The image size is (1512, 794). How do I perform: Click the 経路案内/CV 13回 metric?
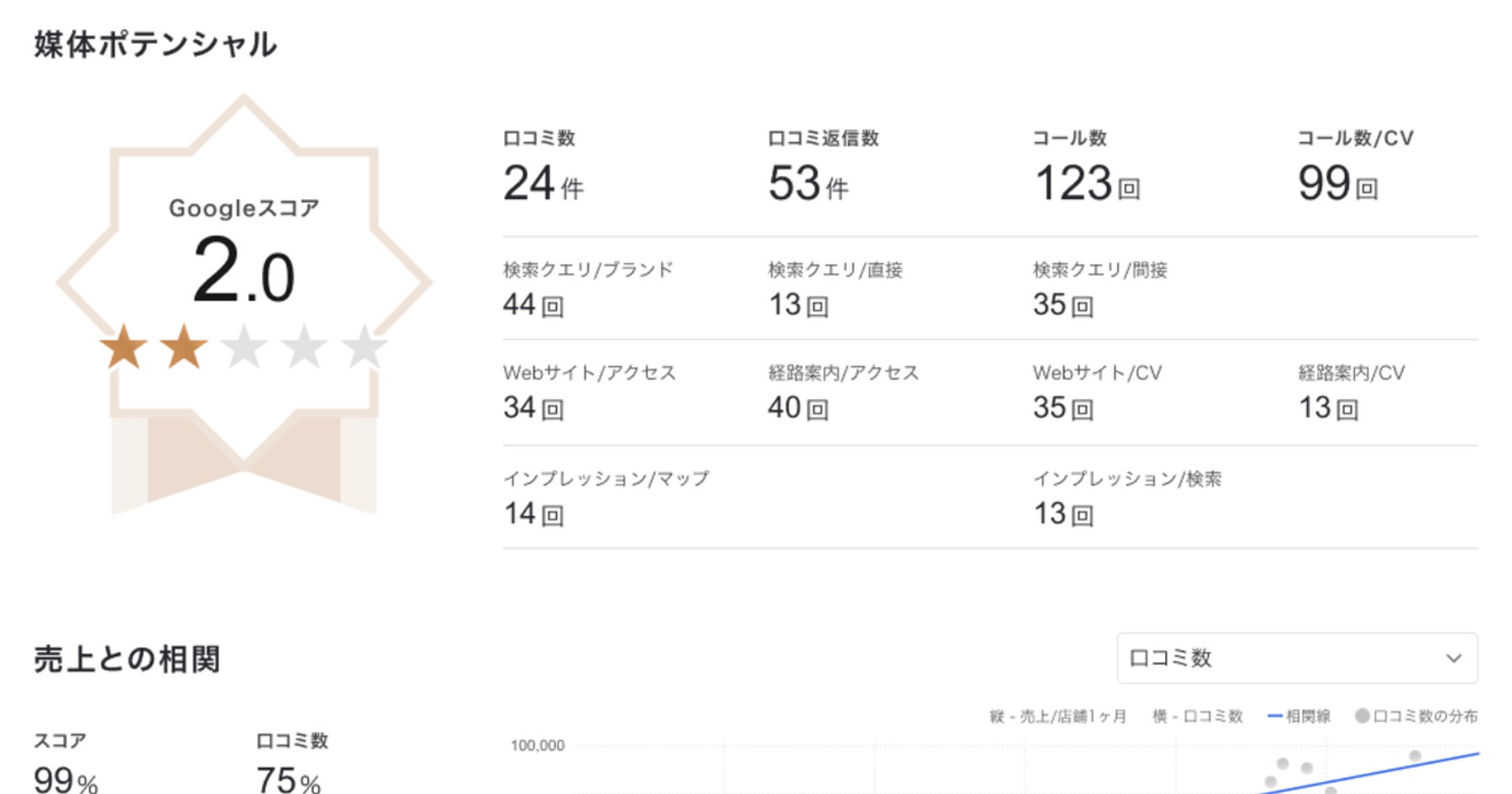coord(1328,408)
